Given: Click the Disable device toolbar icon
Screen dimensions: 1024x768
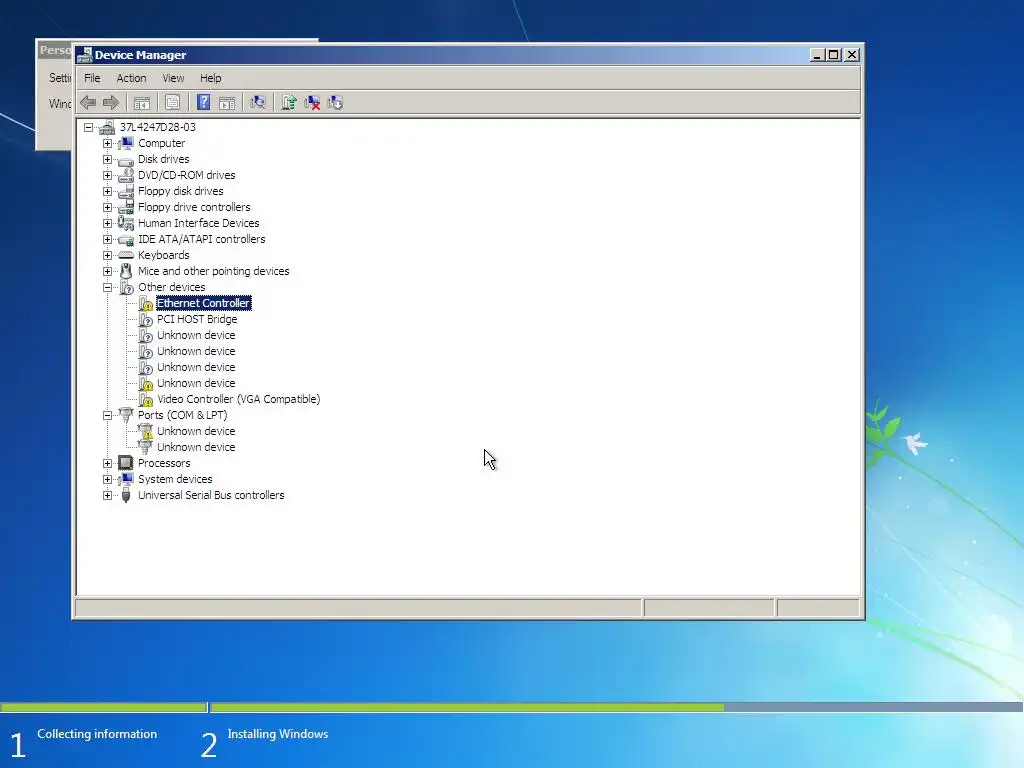Looking at the screenshot, I should (335, 103).
